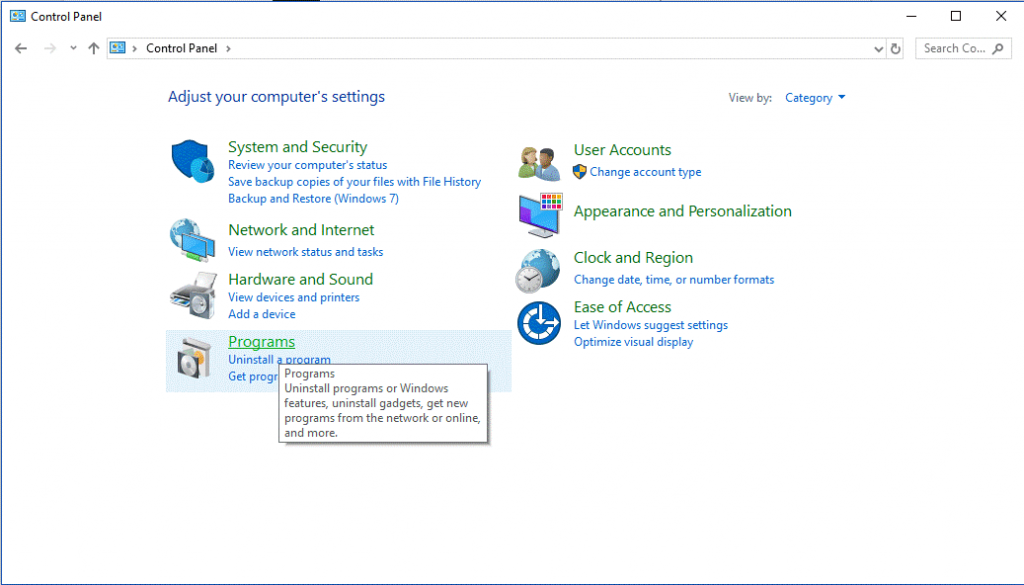Open Network and Internet category
This screenshot has height=585, width=1024.
[301, 230]
